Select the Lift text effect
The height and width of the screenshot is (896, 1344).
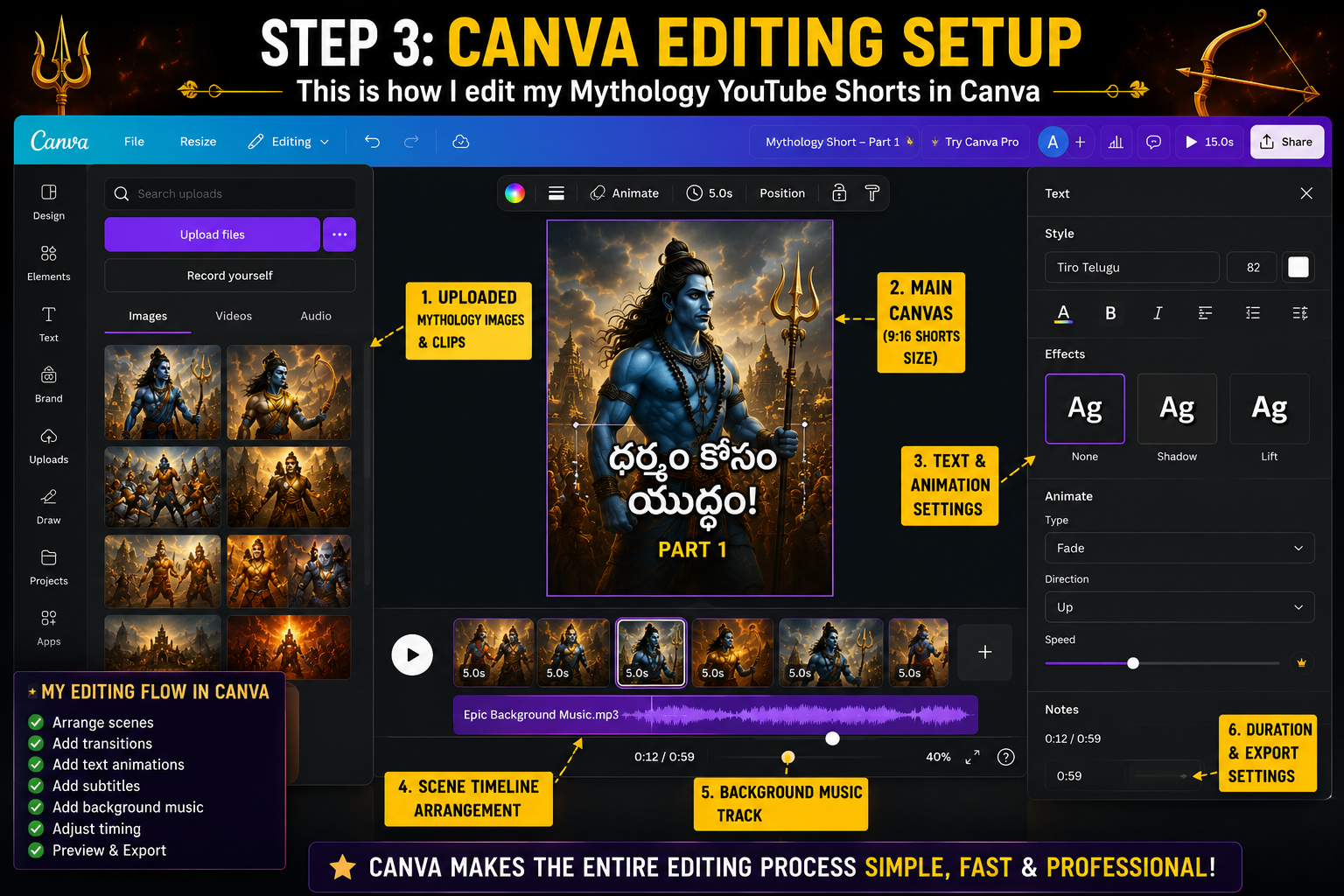(x=1270, y=409)
